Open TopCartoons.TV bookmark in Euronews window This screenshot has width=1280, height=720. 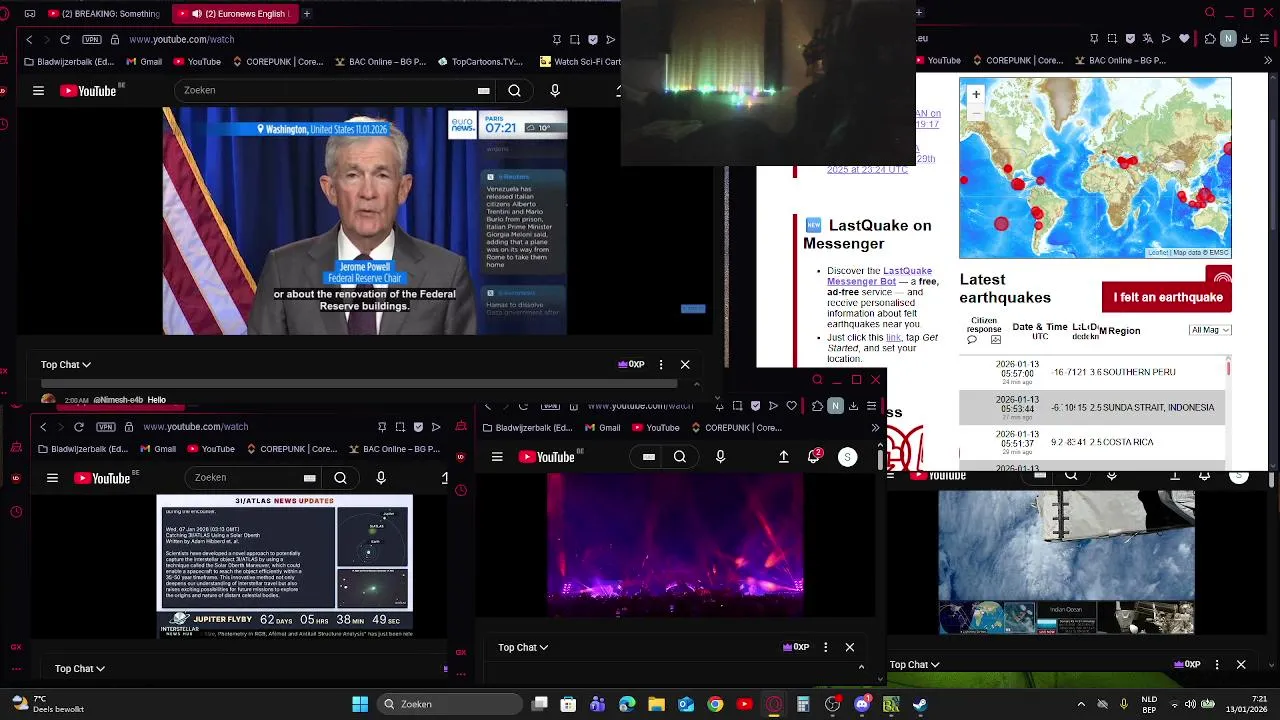(480, 62)
